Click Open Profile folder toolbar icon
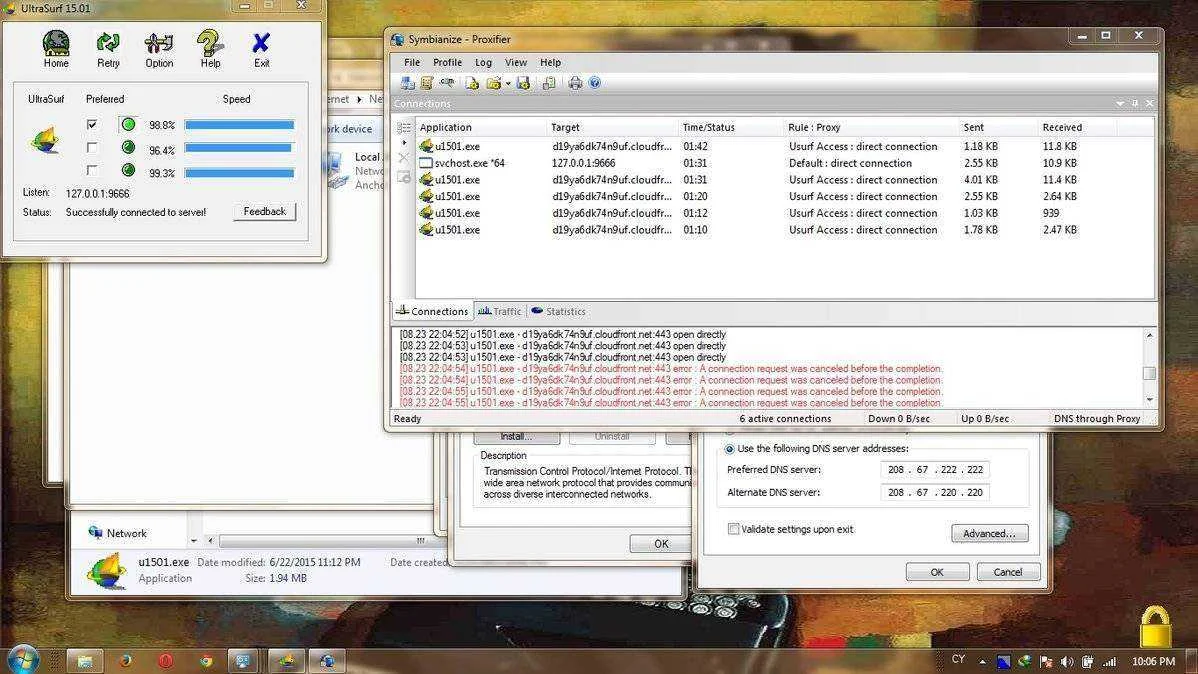Viewport: 1198px width, 674px height. tap(494, 83)
